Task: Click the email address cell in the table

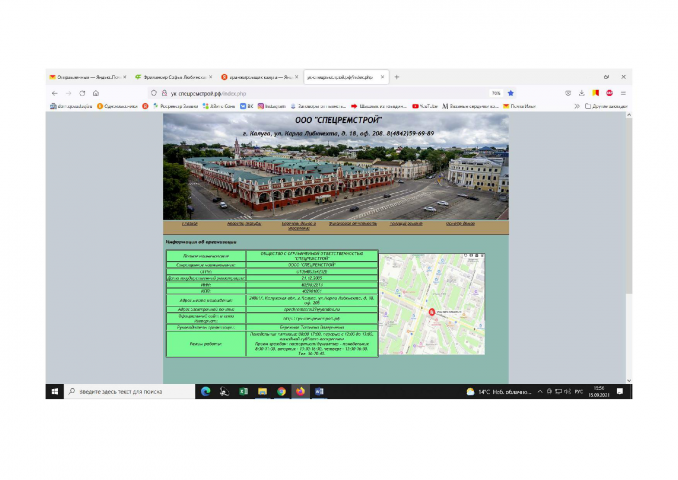Action: 311,309
